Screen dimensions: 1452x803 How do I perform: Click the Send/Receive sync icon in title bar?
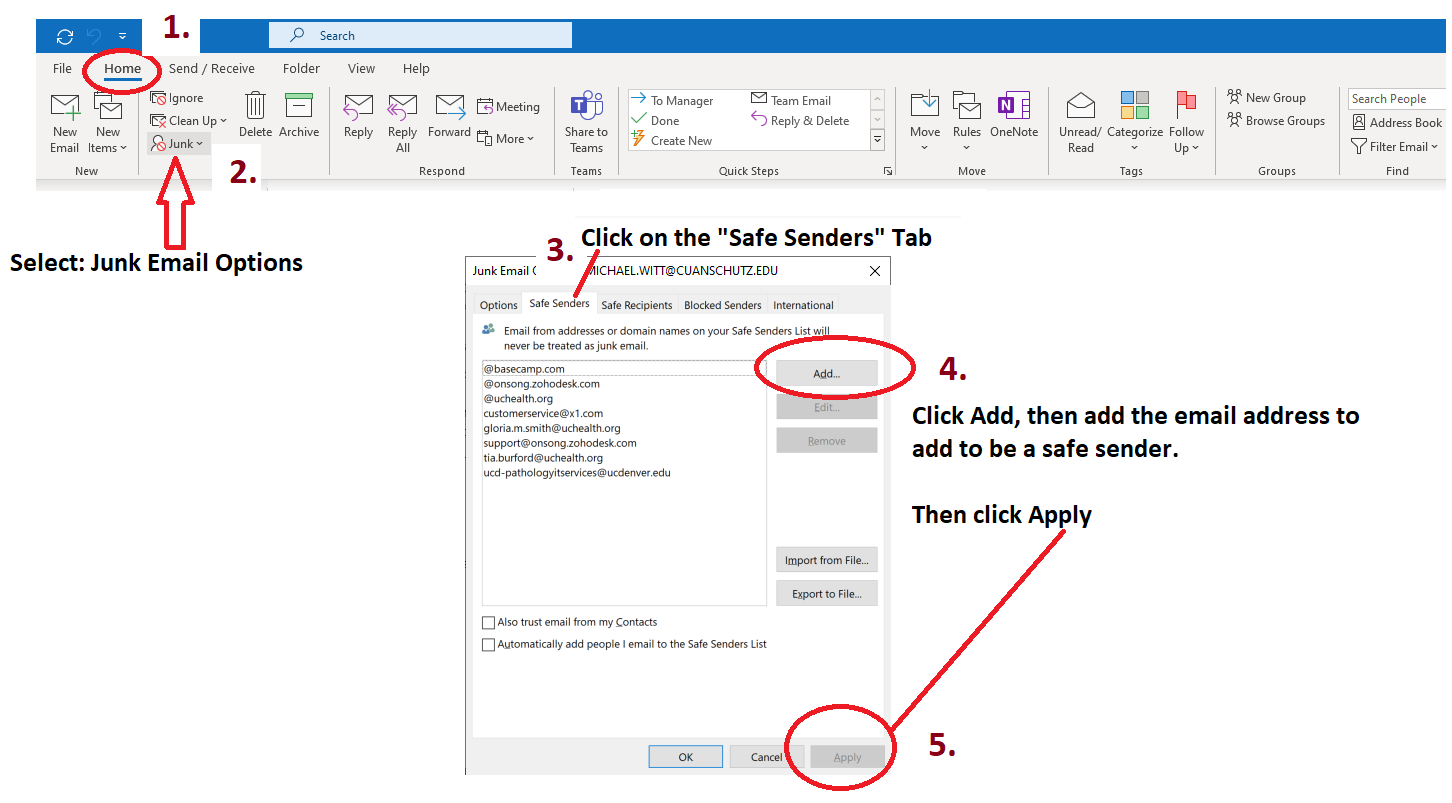coord(65,36)
